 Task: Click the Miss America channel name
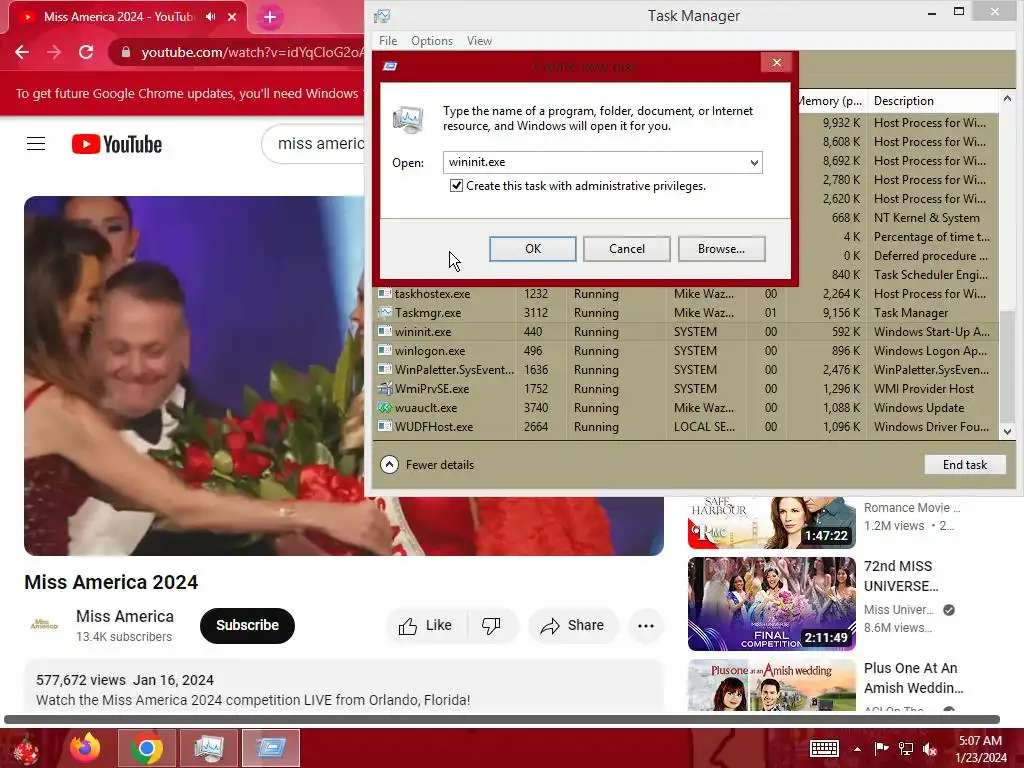125,616
